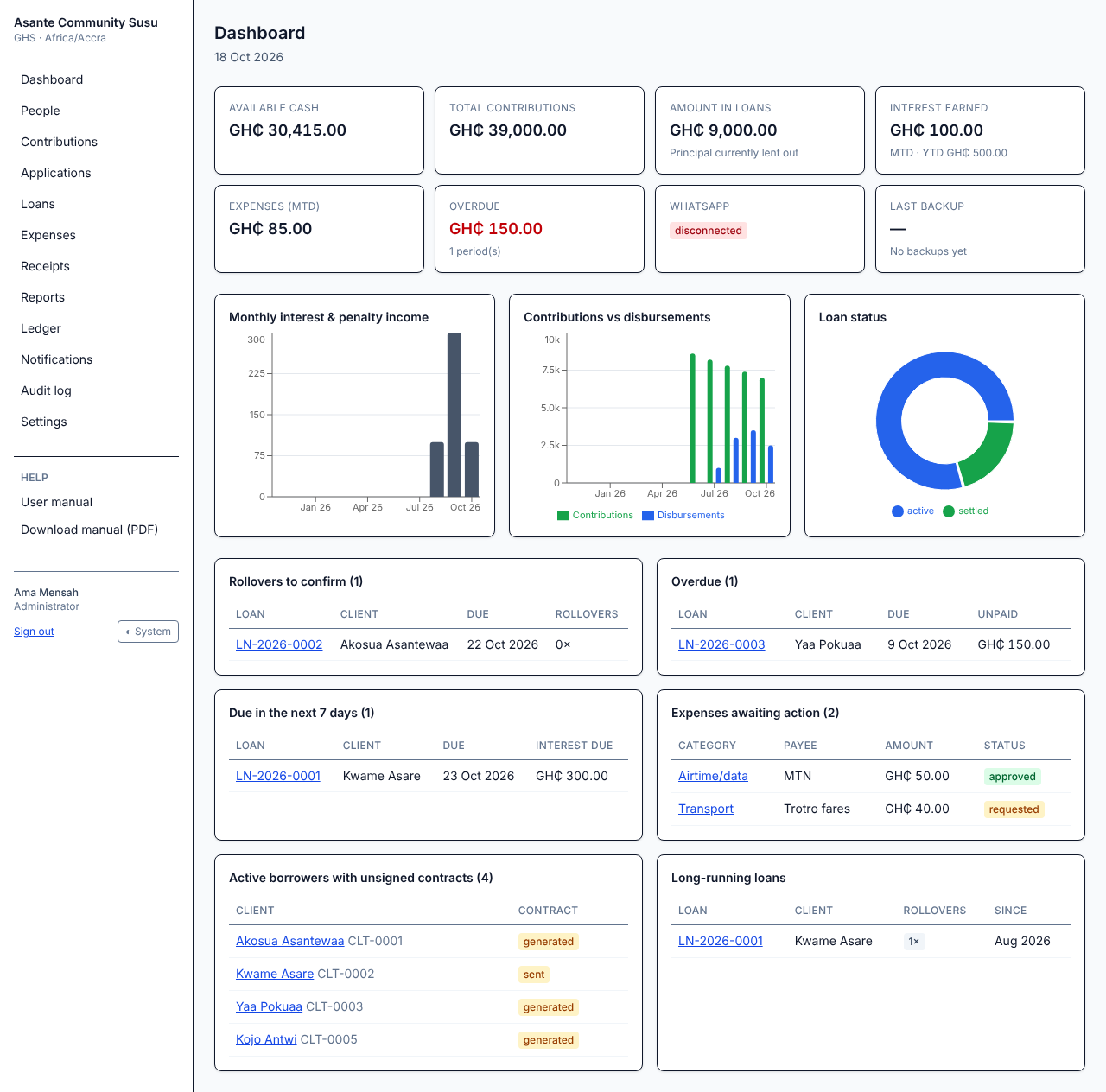Click the Available Cash card

click(x=319, y=130)
